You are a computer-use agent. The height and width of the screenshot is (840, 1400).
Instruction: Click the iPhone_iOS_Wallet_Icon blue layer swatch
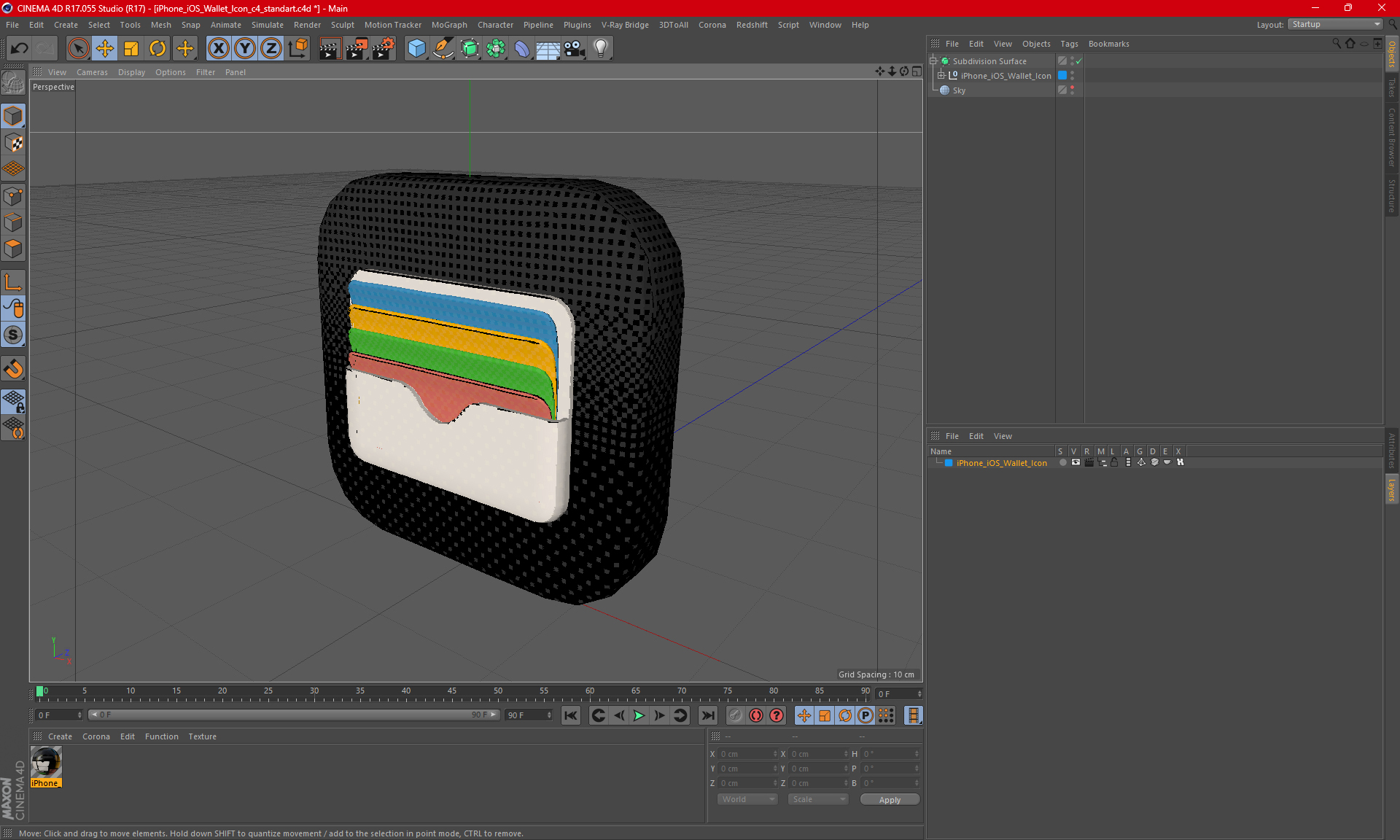click(1062, 76)
